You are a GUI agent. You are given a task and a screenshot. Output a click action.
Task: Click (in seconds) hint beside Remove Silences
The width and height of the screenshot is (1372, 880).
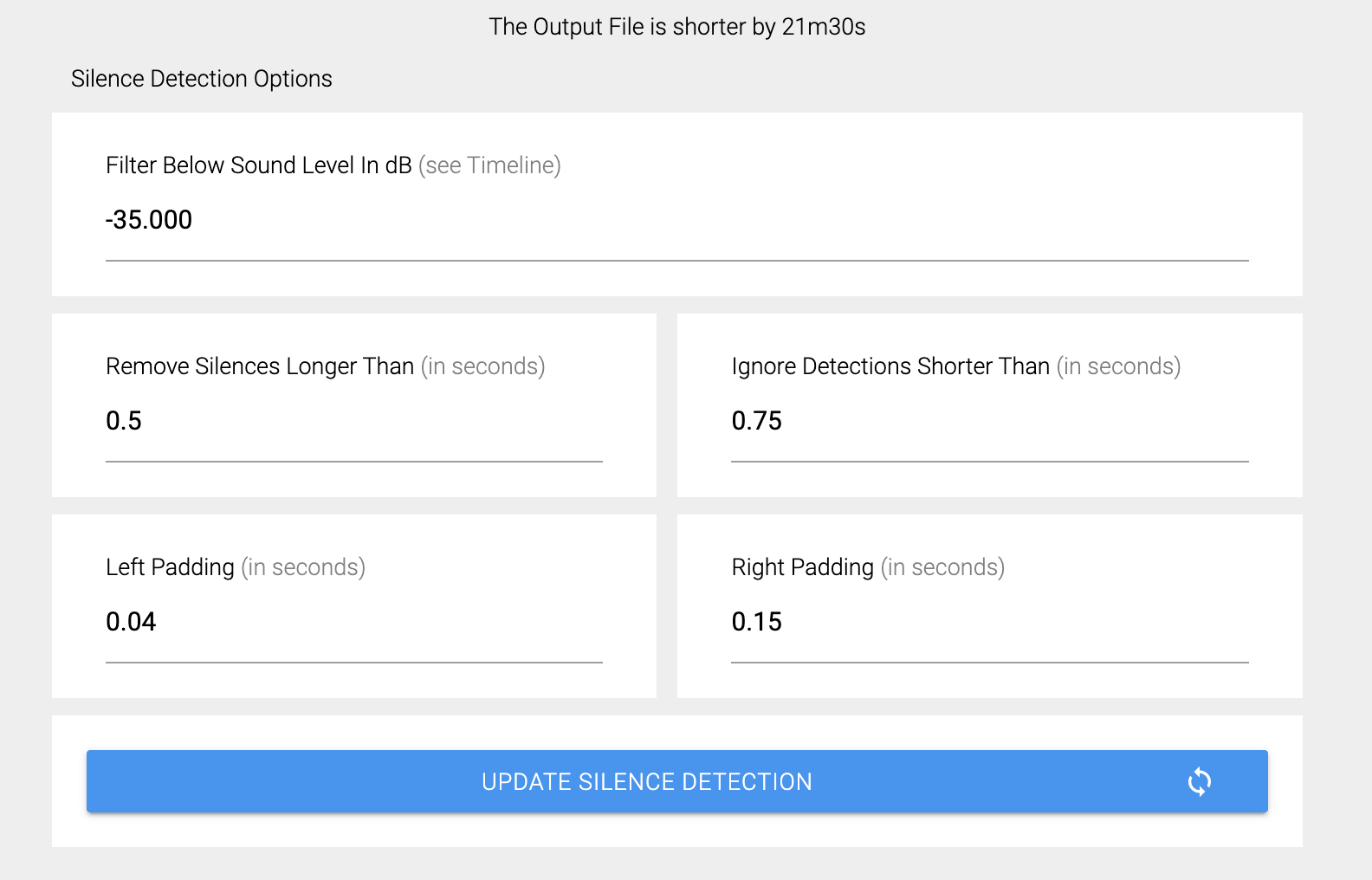[x=482, y=366]
